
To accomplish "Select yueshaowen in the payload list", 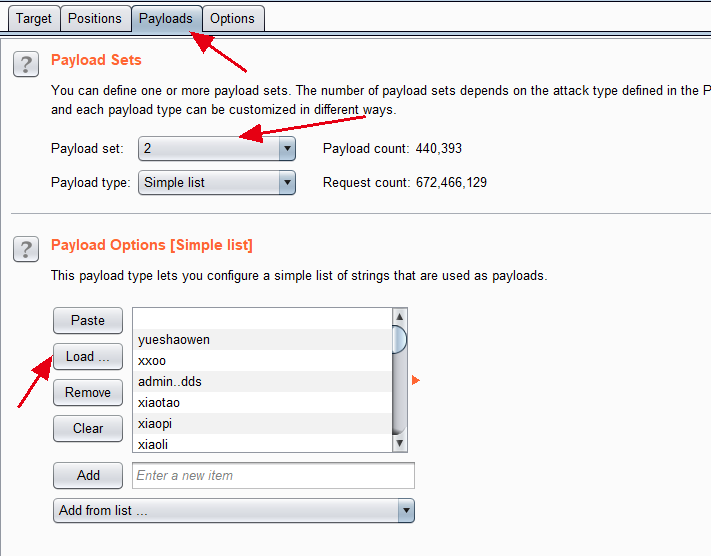I will tap(262, 340).
